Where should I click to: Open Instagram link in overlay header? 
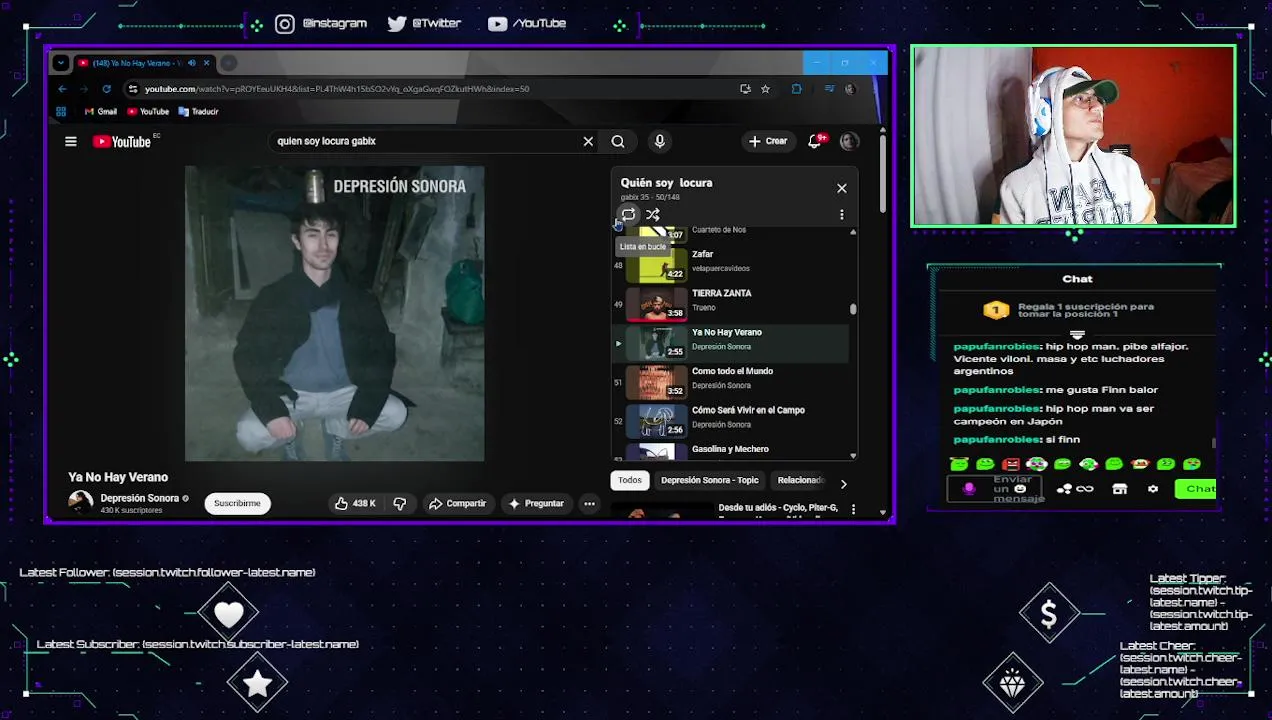[x=321, y=23]
